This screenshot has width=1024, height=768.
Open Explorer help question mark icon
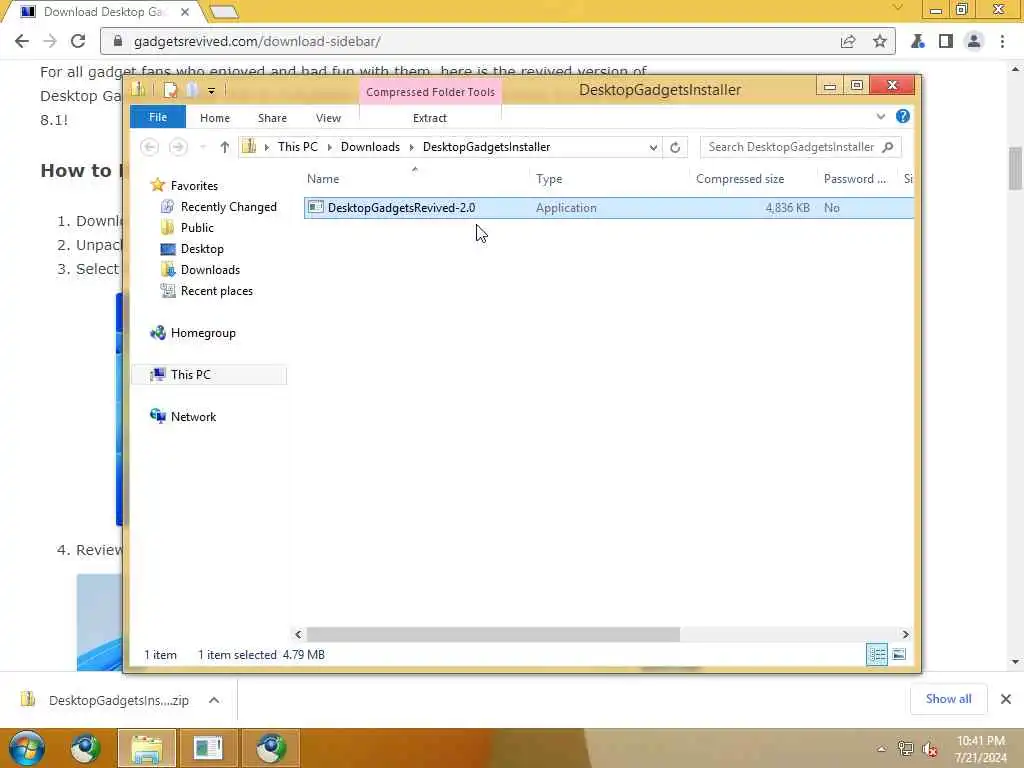pos(903,116)
